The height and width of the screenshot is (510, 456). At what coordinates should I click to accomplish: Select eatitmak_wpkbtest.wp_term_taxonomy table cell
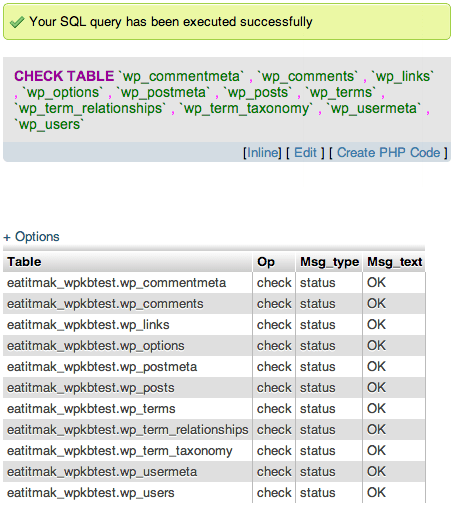pos(128,451)
